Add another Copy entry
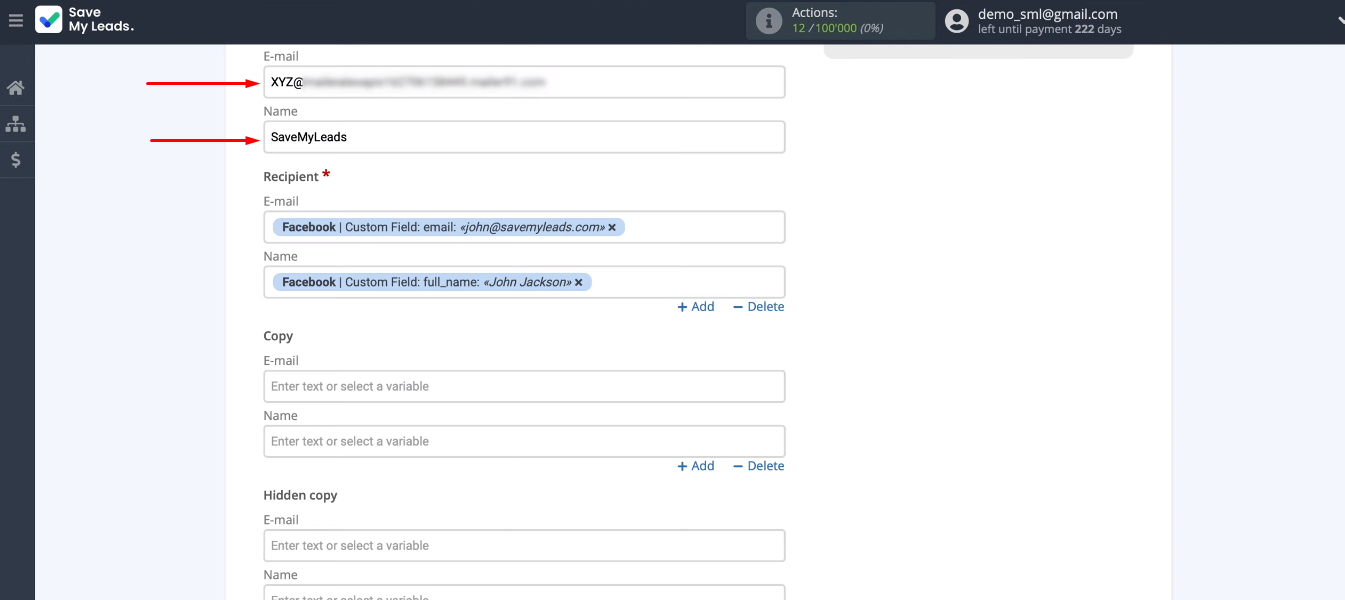This screenshot has width=1345, height=600. [696, 466]
